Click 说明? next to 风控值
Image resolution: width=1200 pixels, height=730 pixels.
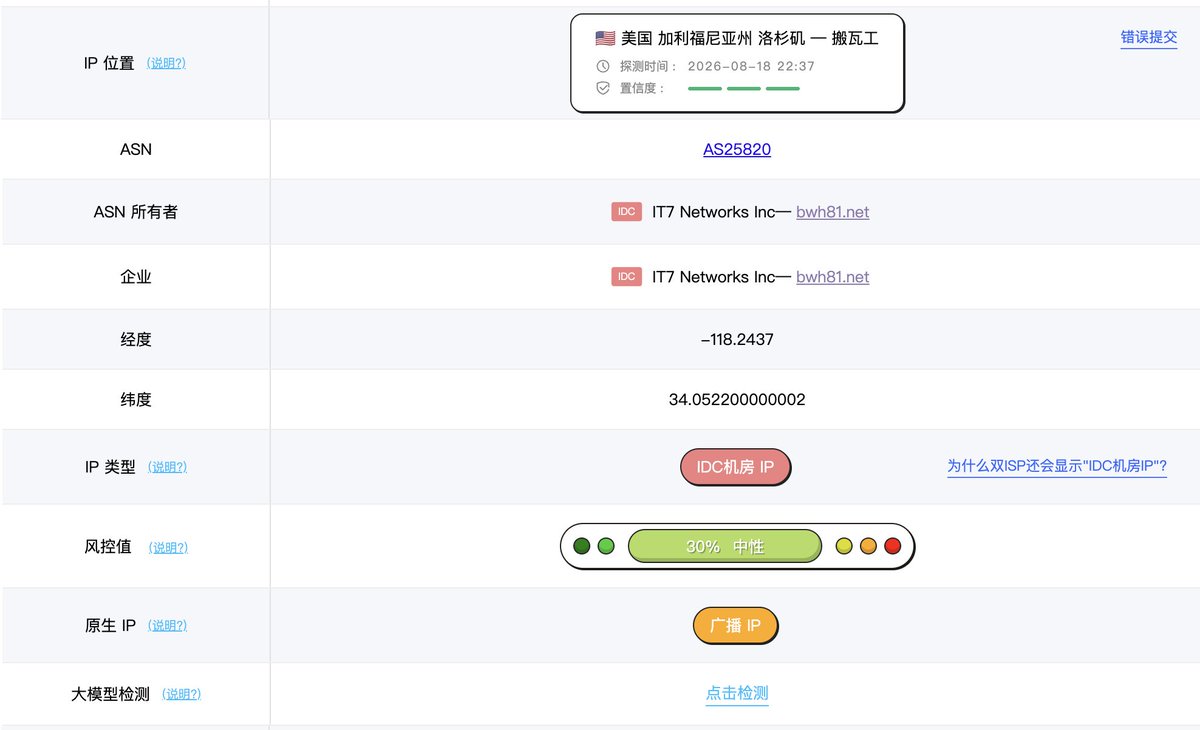pos(168,548)
